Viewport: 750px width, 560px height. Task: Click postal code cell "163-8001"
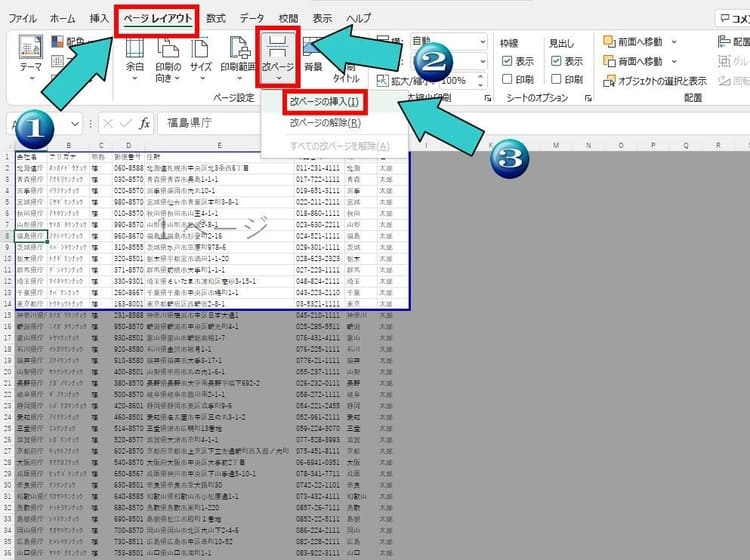128,304
